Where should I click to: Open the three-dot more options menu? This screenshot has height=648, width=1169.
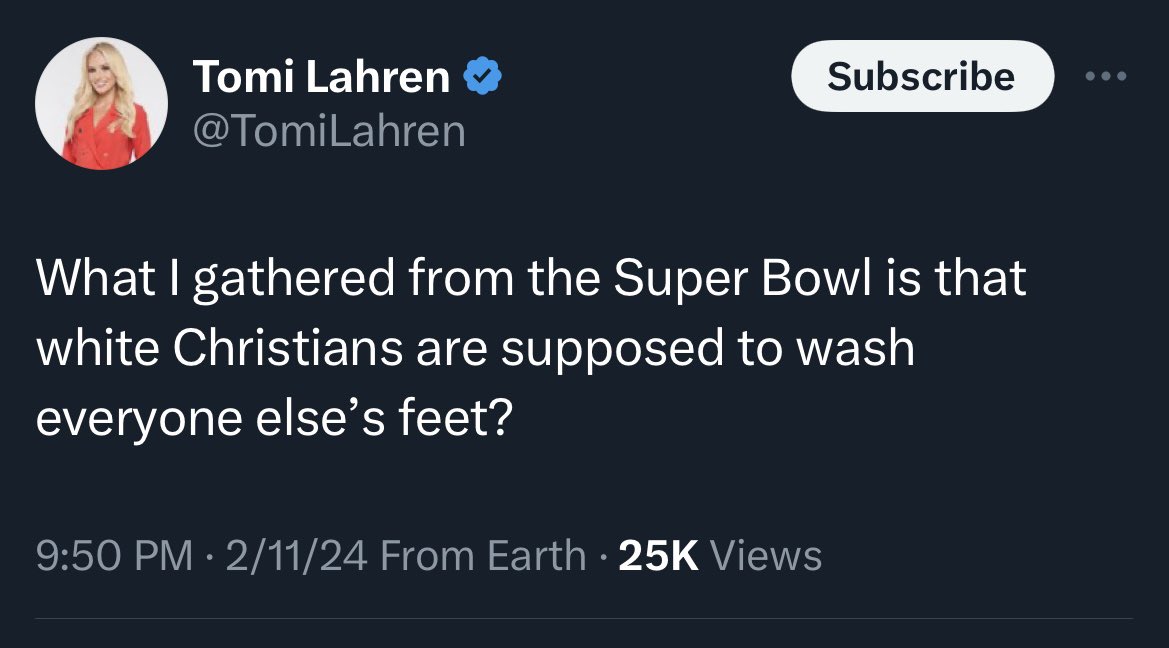click(x=1107, y=77)
